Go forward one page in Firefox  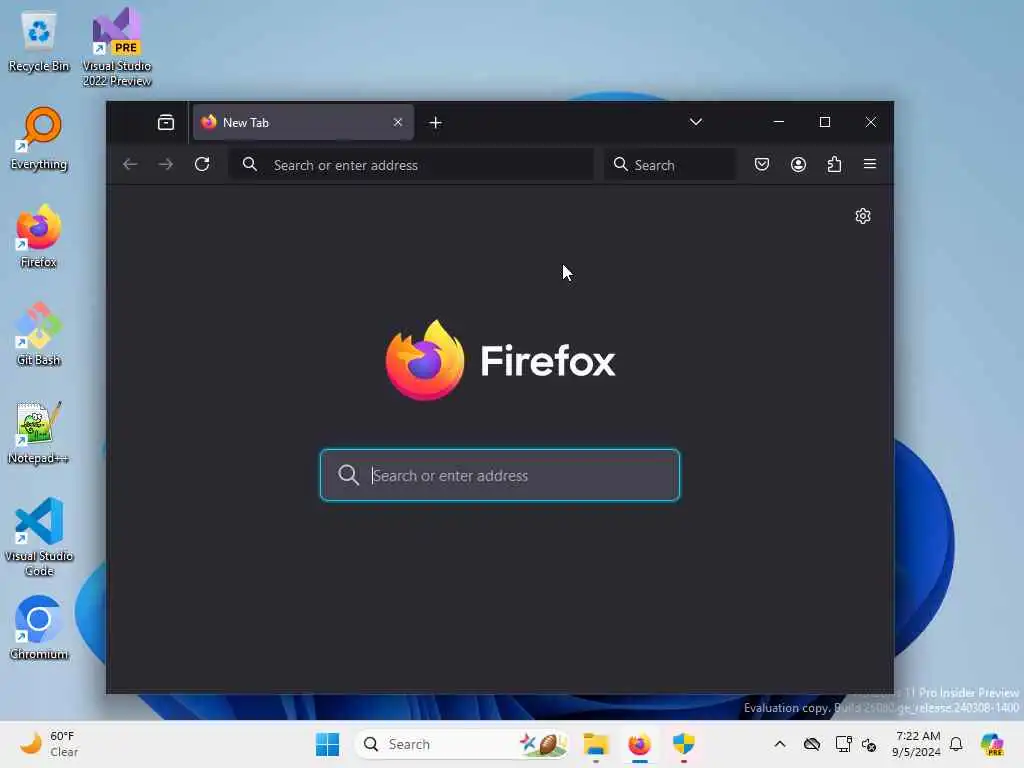pyautogui.click(x=166, y=165)
